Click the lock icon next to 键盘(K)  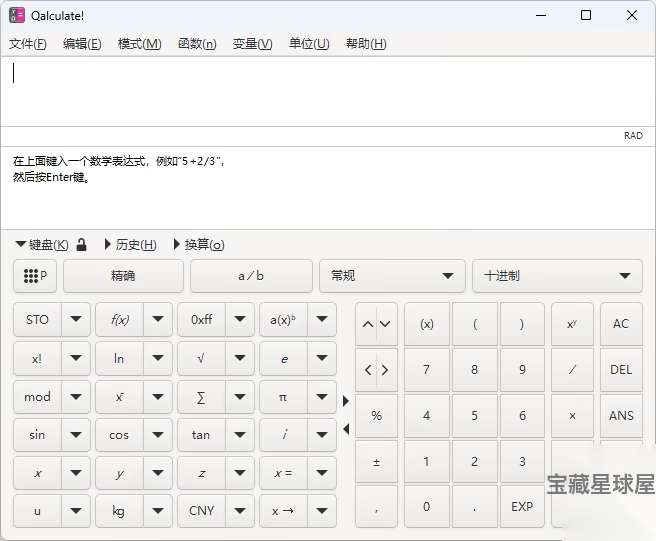pos(81,245)
